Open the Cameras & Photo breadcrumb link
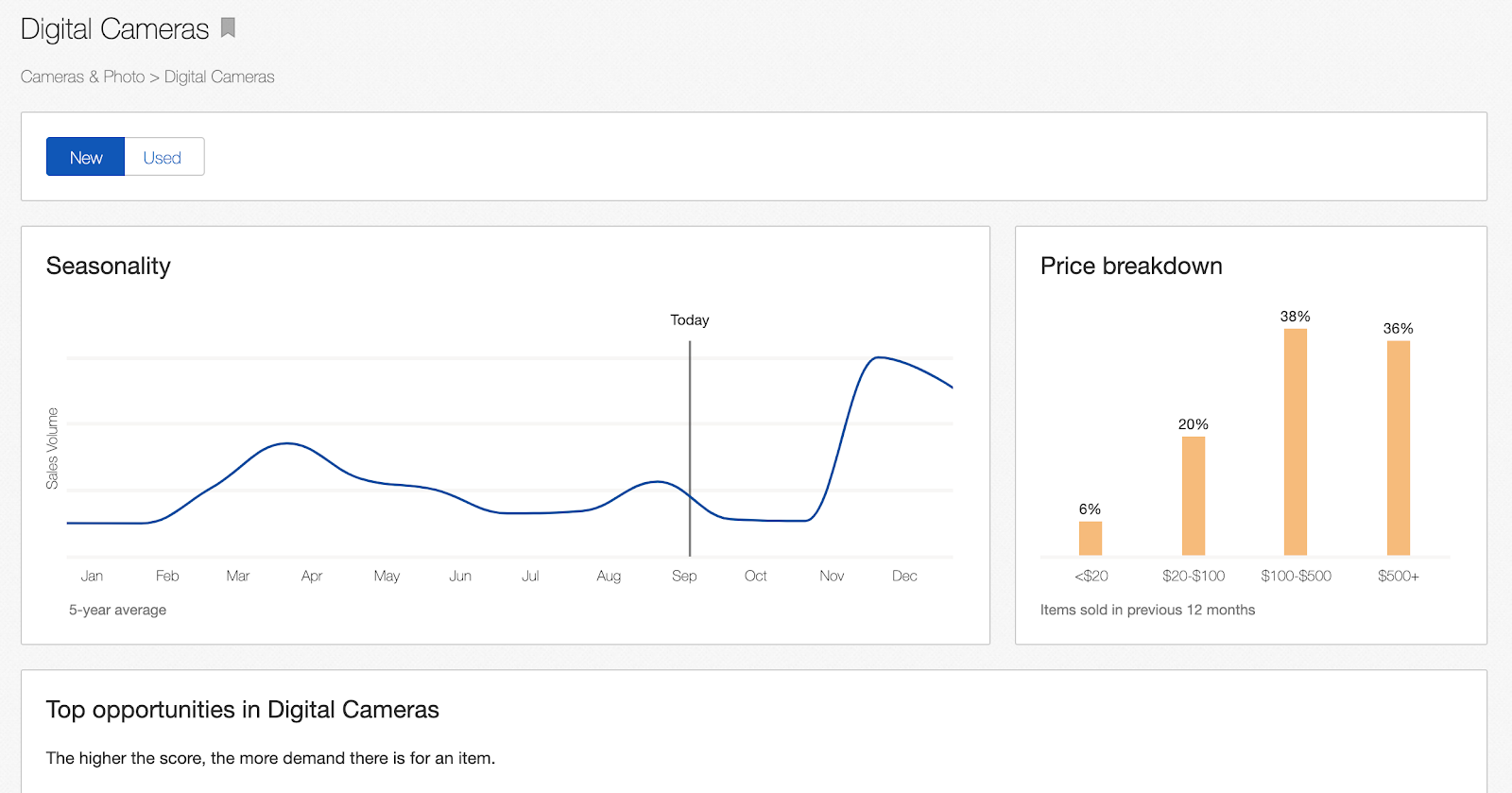The height and width of the screenshot is (793, 1512). 83,77
